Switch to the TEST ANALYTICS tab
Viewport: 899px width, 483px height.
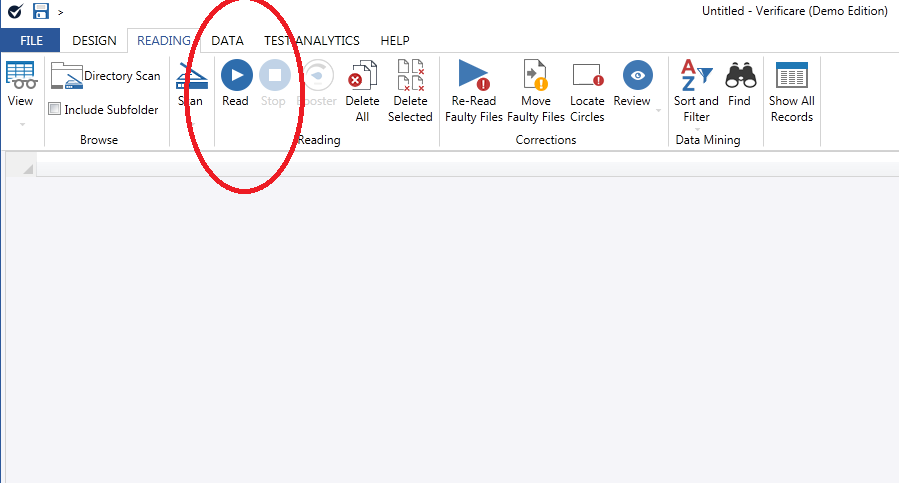click(312, 41)
